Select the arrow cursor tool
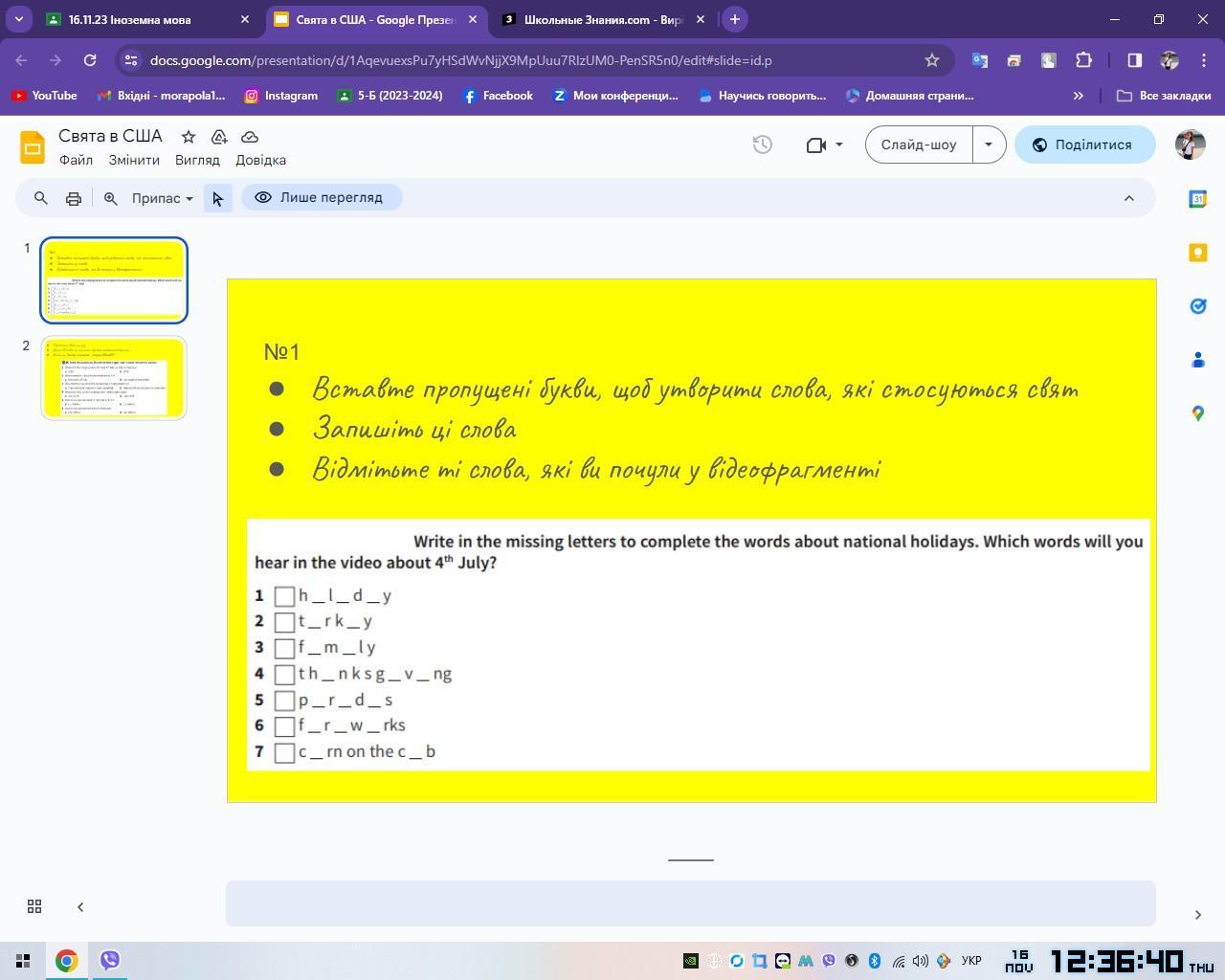 click(x=218, y=198)
